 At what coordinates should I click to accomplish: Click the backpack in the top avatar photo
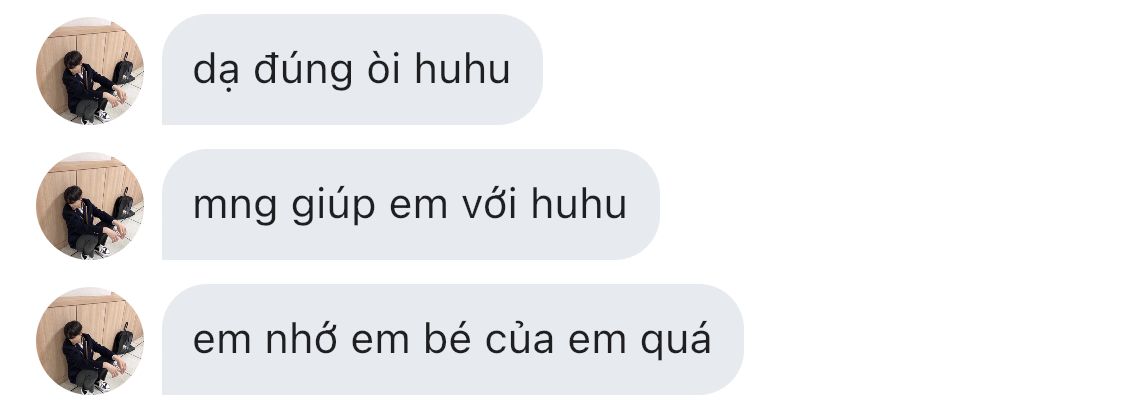click(x=123, y=69)
